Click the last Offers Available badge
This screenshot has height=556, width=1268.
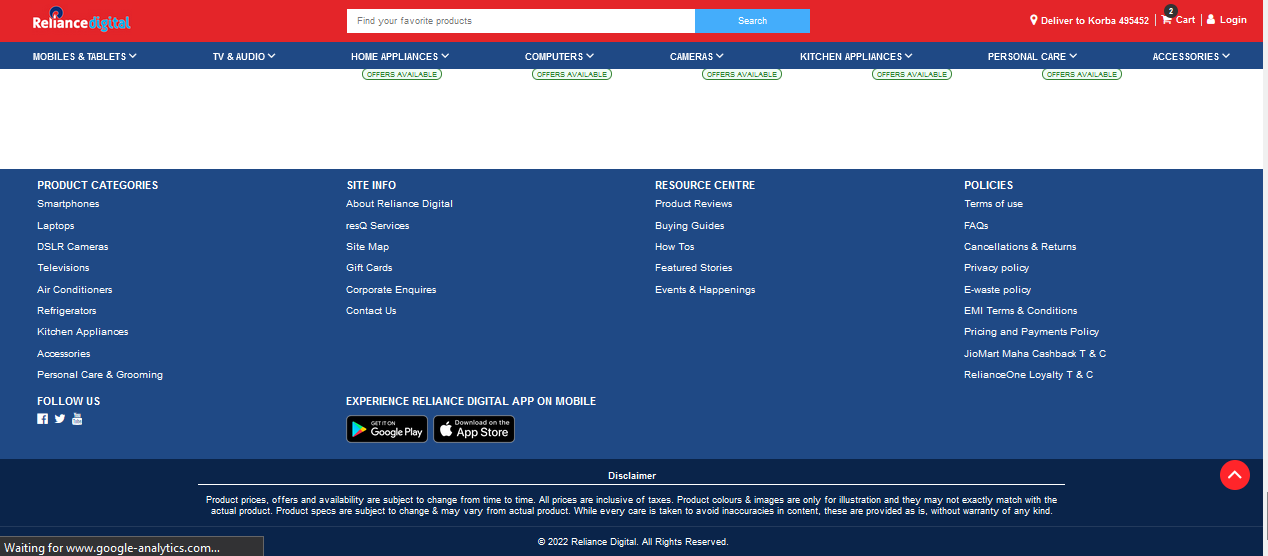coord(1082,74)
